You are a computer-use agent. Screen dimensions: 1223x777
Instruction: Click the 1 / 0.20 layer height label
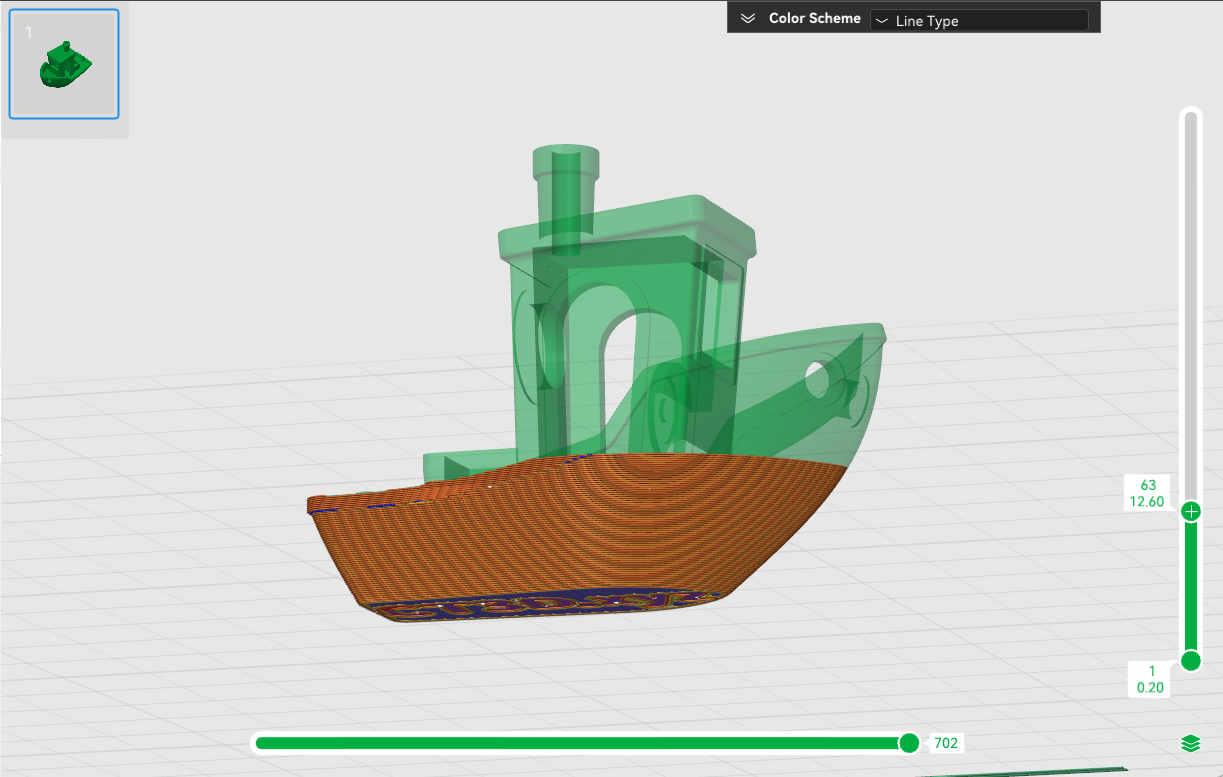[x=1151, y=679]
